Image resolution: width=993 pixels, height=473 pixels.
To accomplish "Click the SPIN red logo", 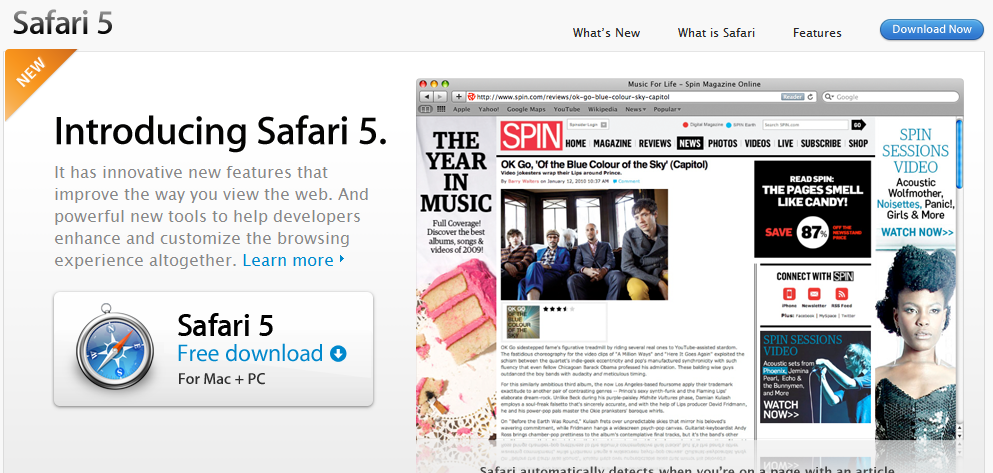I will [x=531, y=136].
